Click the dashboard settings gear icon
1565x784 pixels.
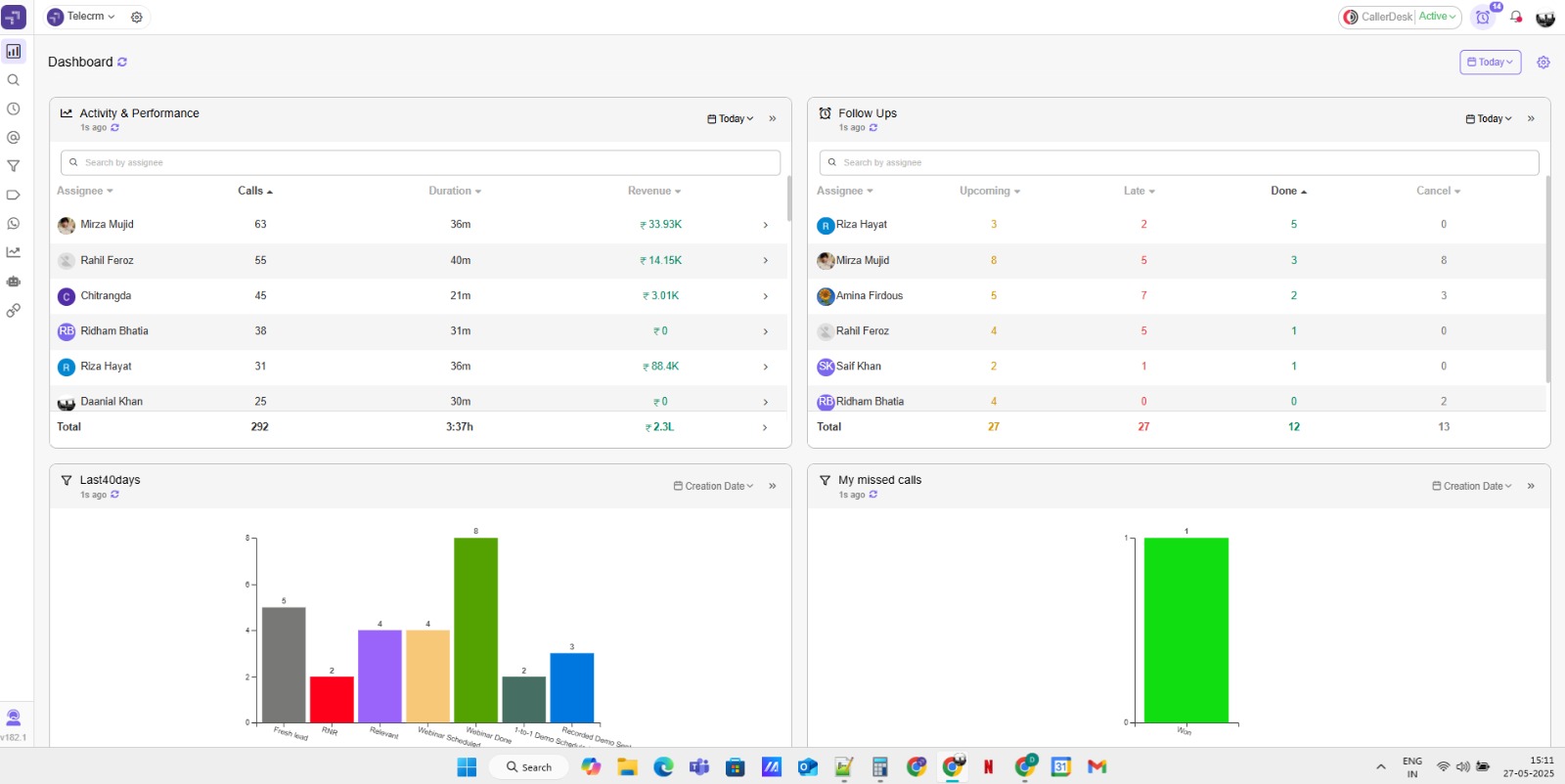(x=1543, y=63)
